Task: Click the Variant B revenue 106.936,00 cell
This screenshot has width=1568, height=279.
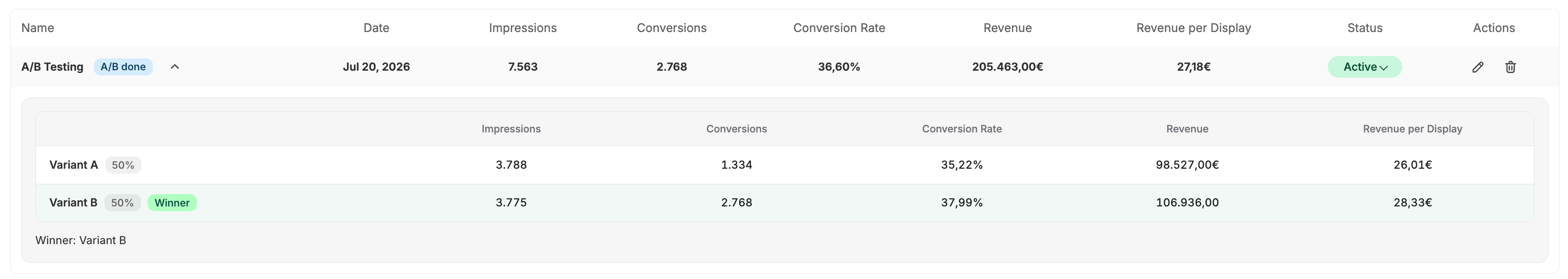Action: click(1187, 203)
